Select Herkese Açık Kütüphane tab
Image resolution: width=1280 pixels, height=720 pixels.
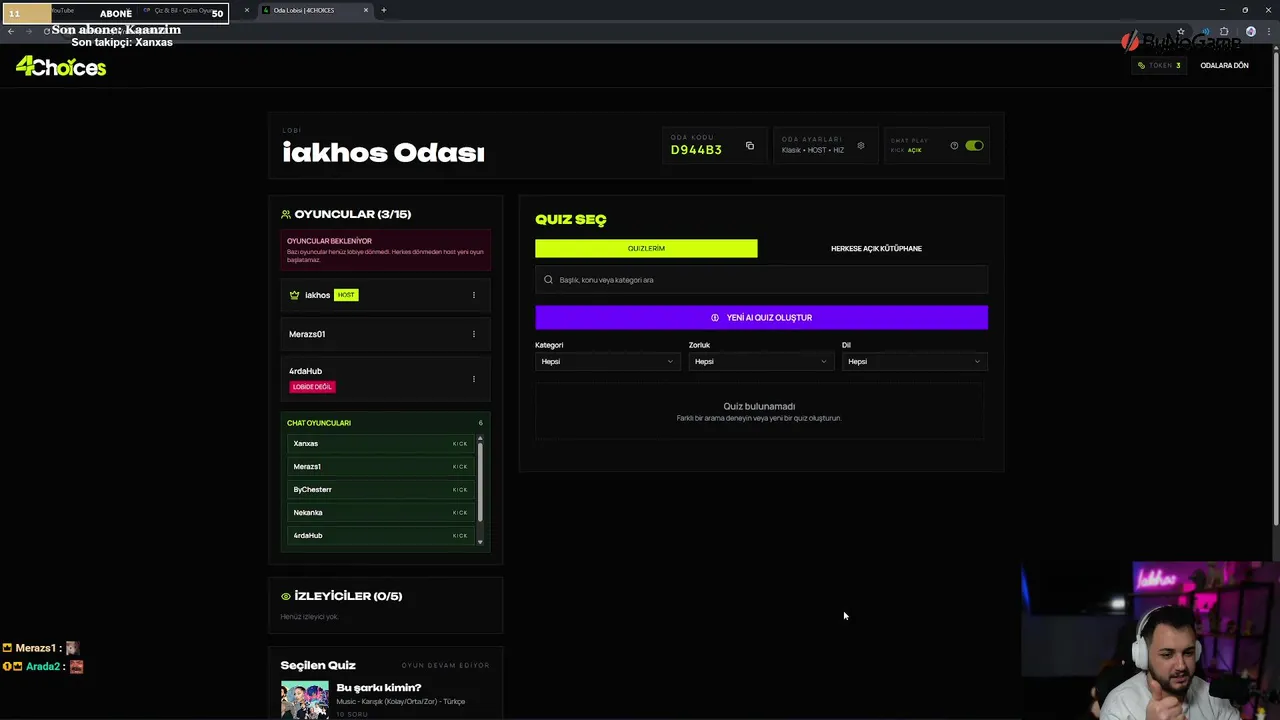876,248
